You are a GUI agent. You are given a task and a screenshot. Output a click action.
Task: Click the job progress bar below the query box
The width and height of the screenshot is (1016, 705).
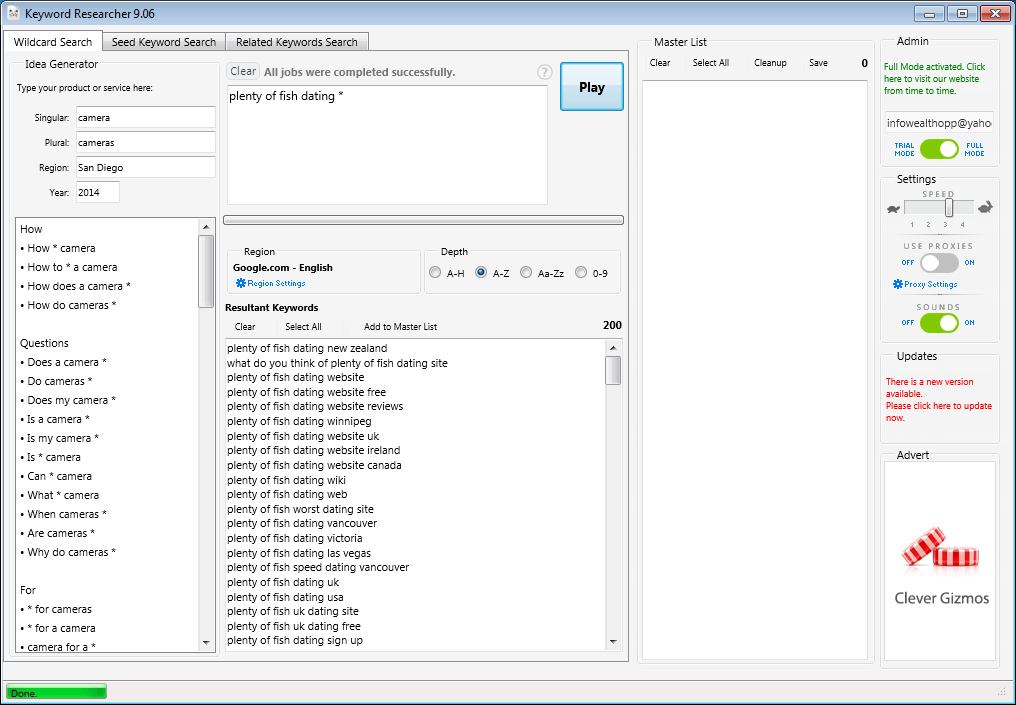point(423,220)
